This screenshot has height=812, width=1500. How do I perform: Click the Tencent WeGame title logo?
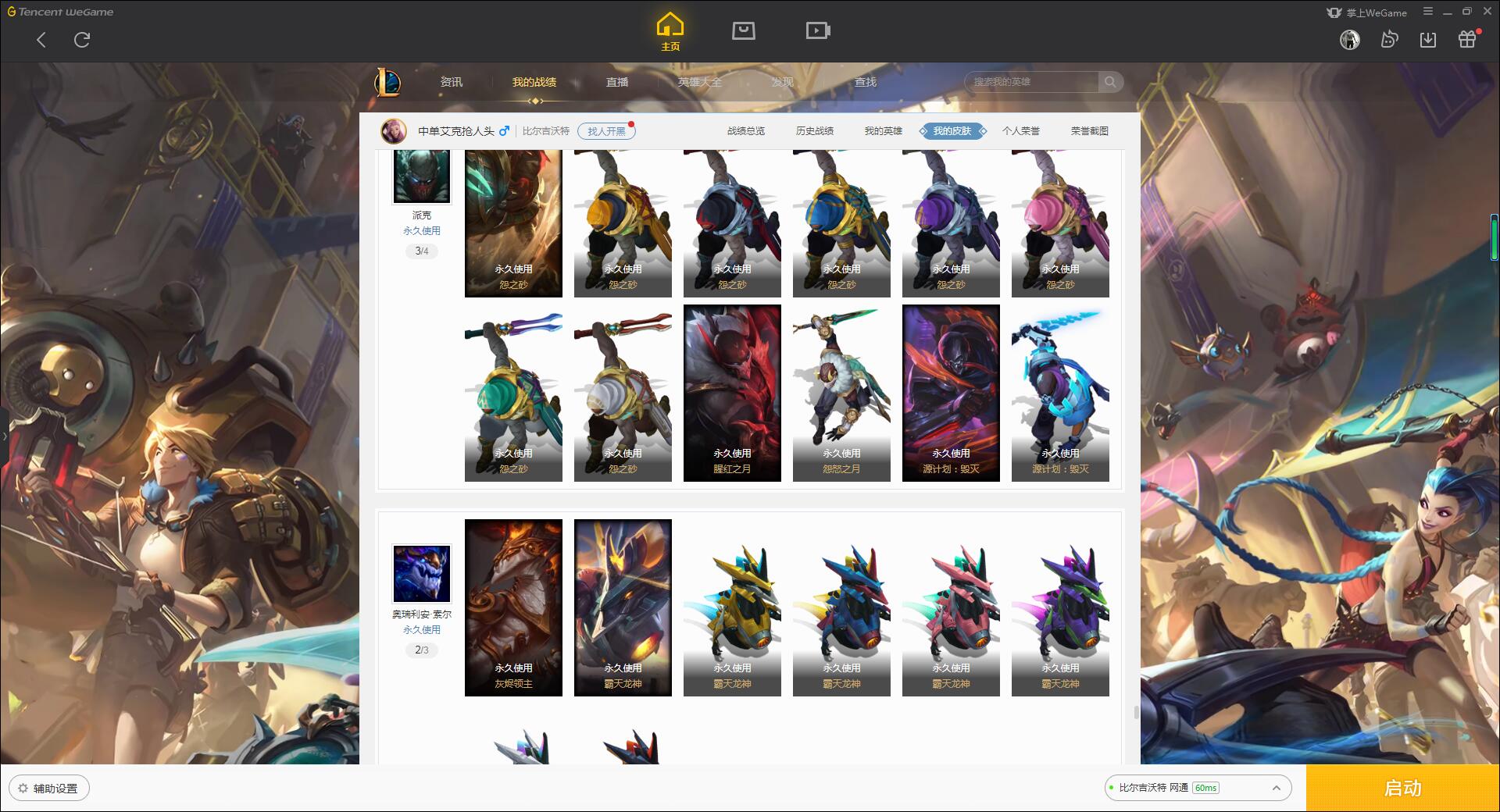click(x=60, y=12)
